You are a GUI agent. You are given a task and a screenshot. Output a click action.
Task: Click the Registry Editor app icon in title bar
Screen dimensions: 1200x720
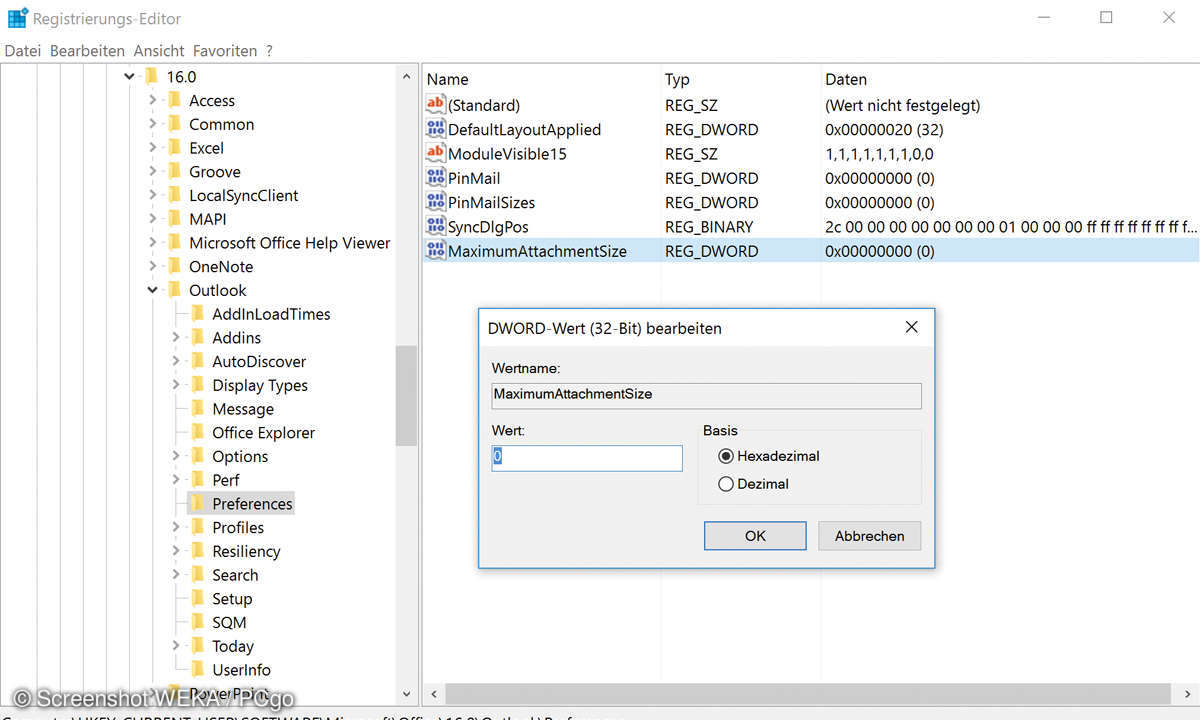click(x=17, y=18)
